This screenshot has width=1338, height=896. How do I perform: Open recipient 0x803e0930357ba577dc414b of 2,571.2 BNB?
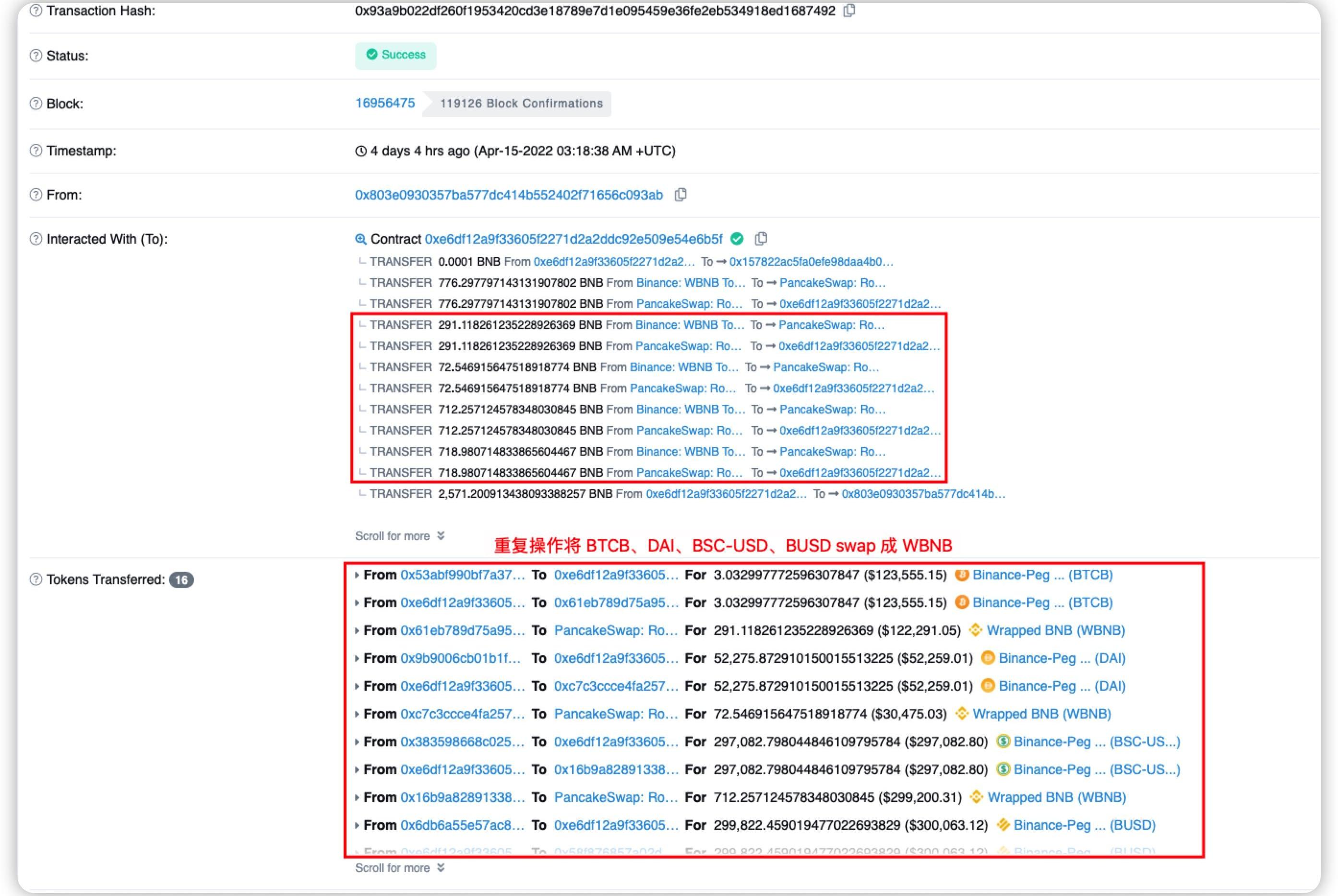click(923, 494)
